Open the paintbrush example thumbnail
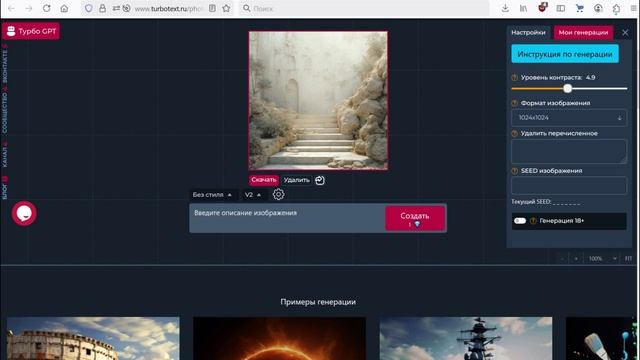 602,338
